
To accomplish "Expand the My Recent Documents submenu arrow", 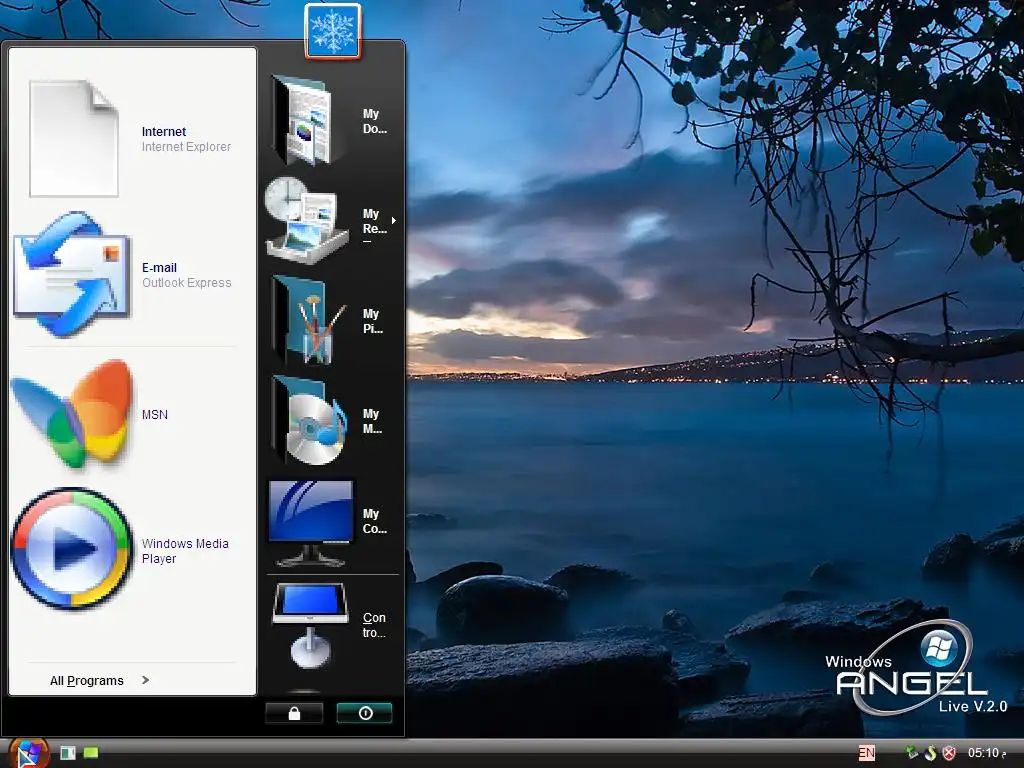I will click(393, 221).
